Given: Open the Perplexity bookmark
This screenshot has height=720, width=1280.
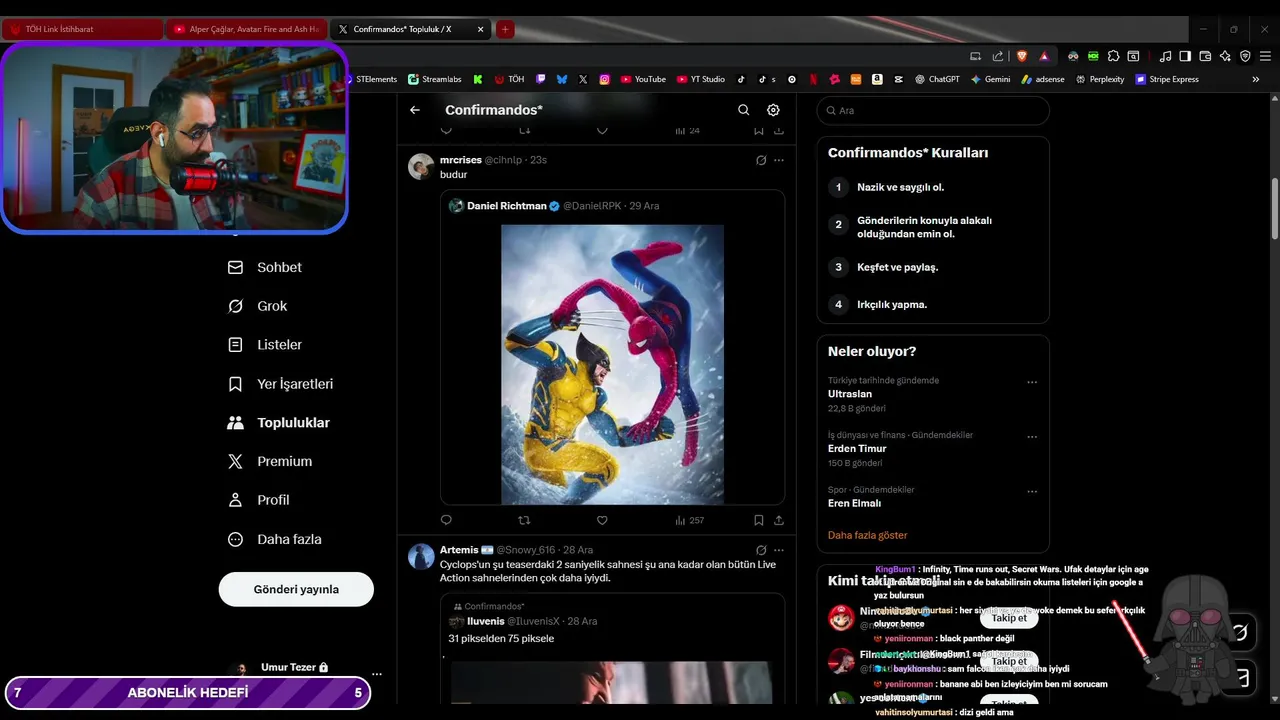Looking at the screenshot, I should [x=1100, y=79].
